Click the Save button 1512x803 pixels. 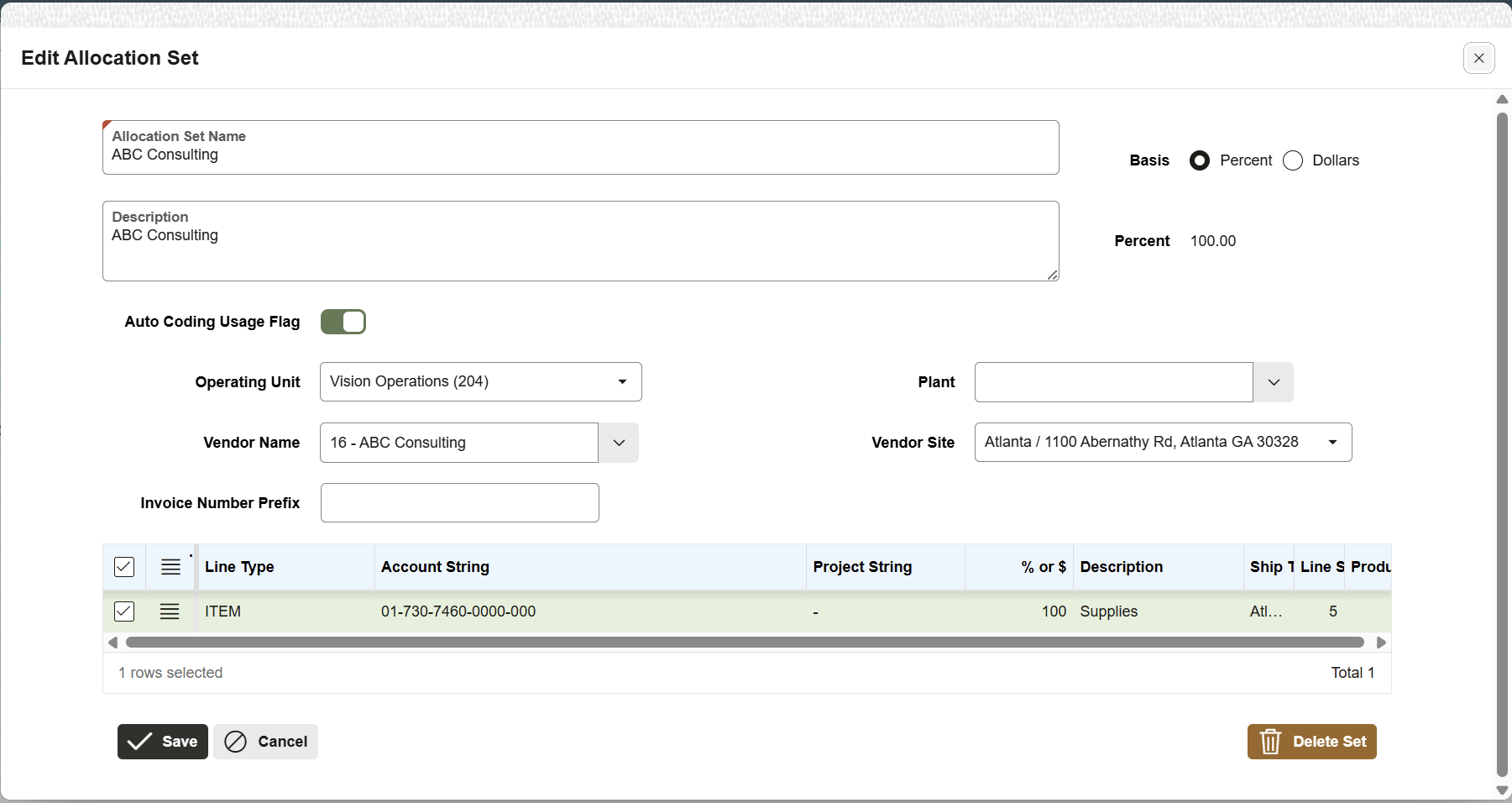[x=163, y=742]
